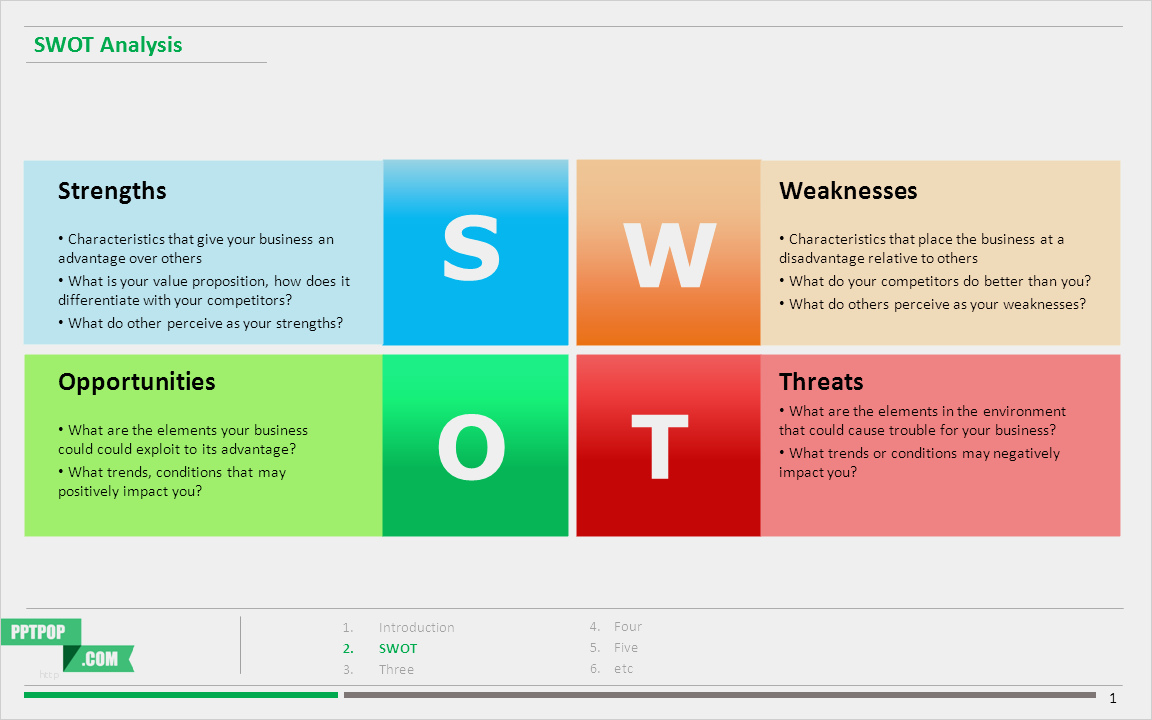Open agenda item Three
The width and height of the screenshot is (1152, 720).
(x=396, y=670)
